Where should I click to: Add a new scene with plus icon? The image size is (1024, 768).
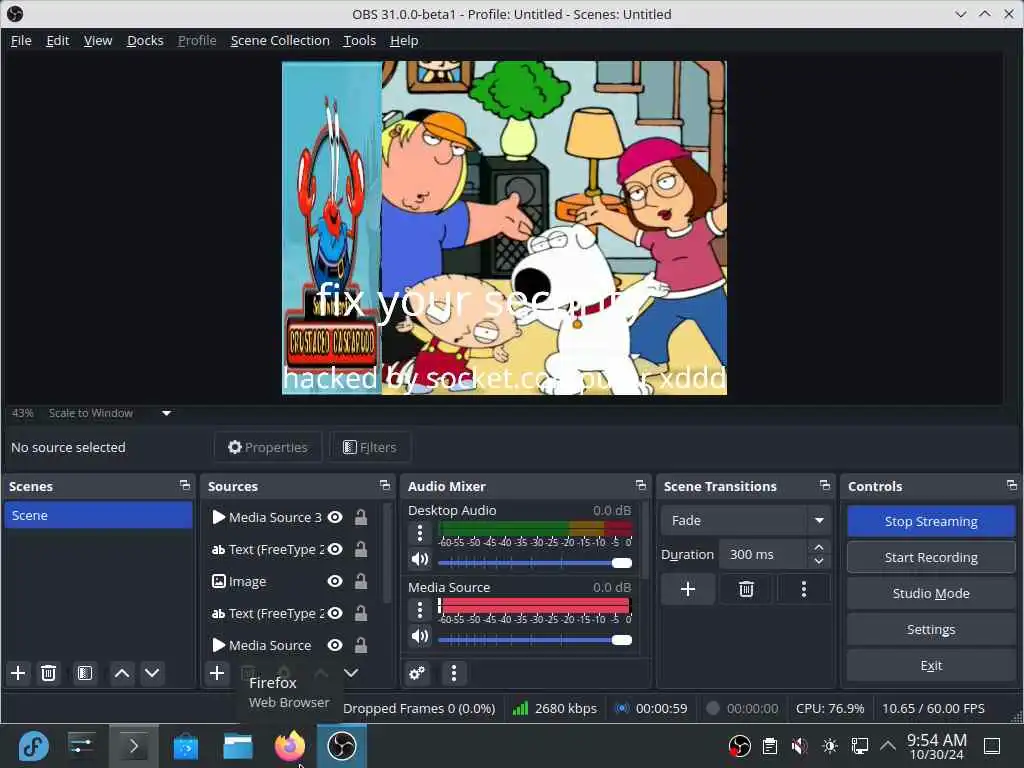pos(18,673)
